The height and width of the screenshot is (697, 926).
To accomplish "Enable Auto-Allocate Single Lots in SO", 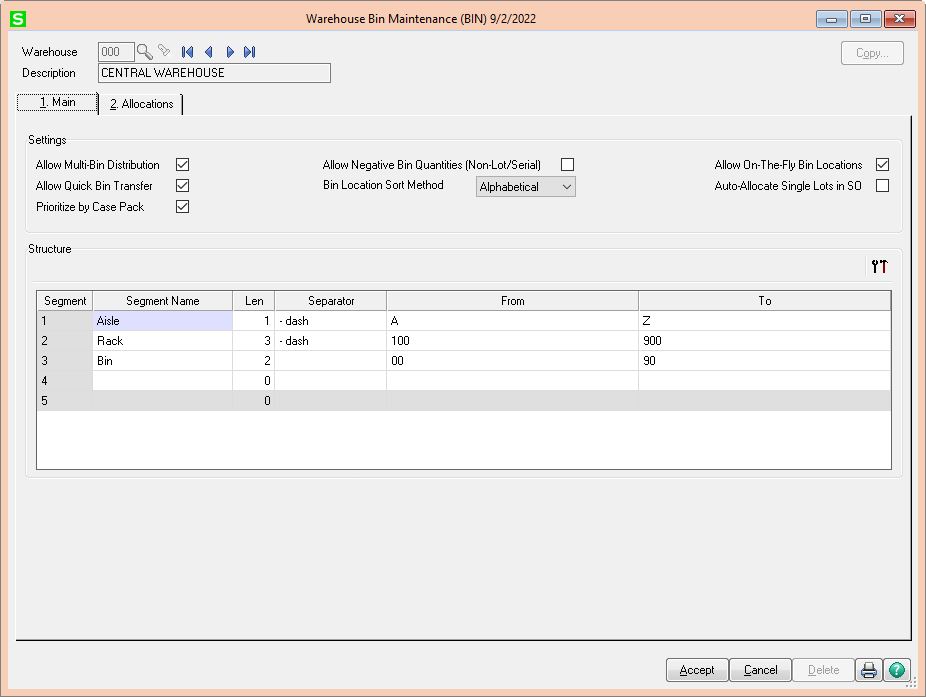I will click(x=882, y=185).
